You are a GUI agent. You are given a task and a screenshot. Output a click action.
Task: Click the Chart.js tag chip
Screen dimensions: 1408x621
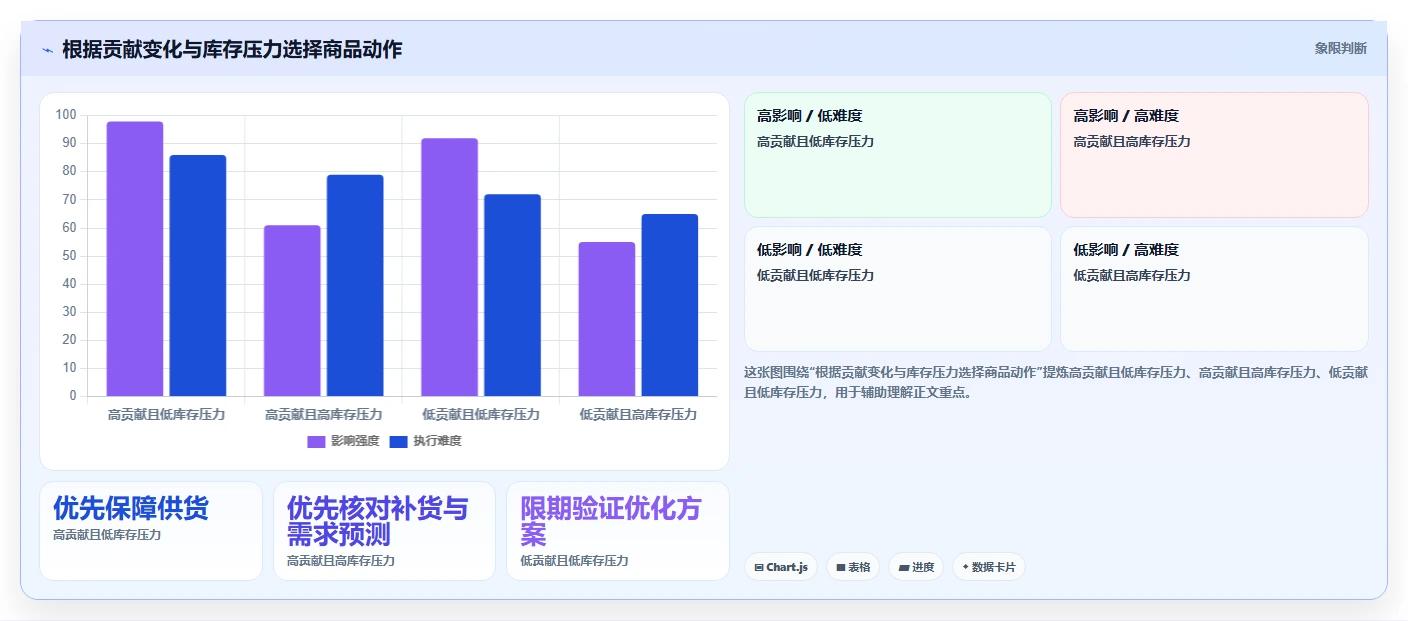(x=781, y=567)
